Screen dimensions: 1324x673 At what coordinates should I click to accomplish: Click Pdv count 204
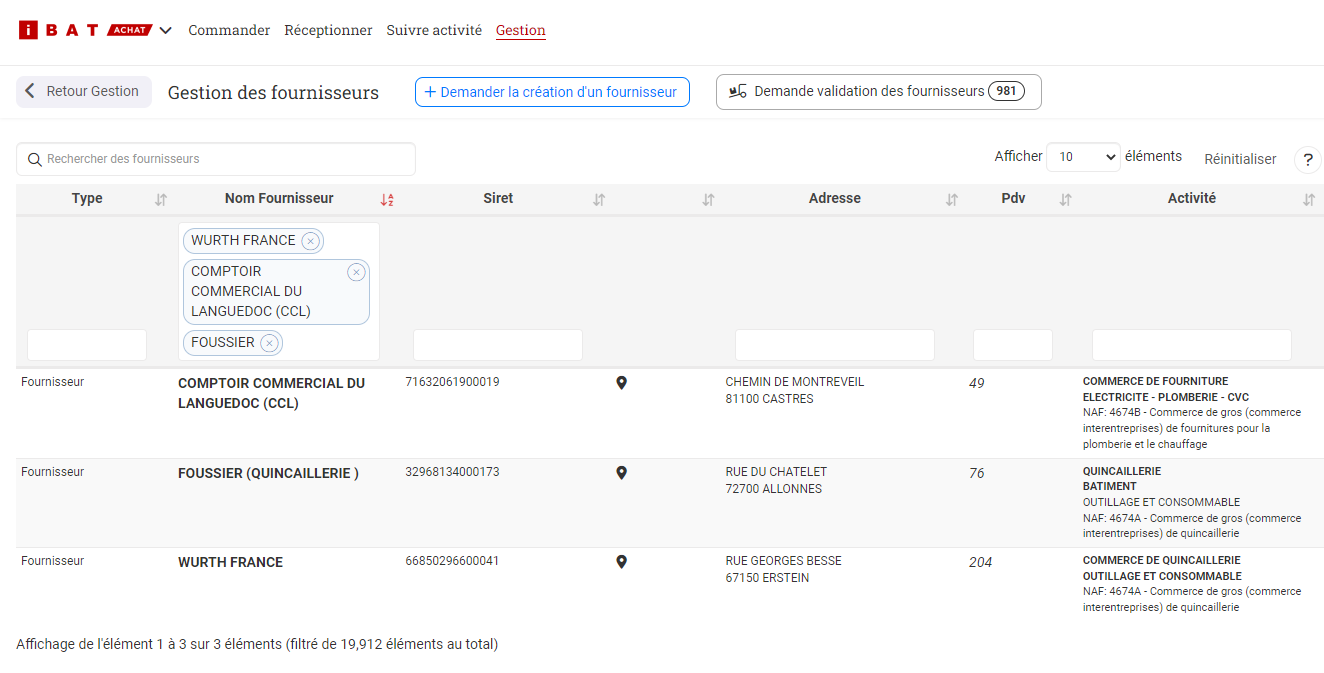pos(981,562)
